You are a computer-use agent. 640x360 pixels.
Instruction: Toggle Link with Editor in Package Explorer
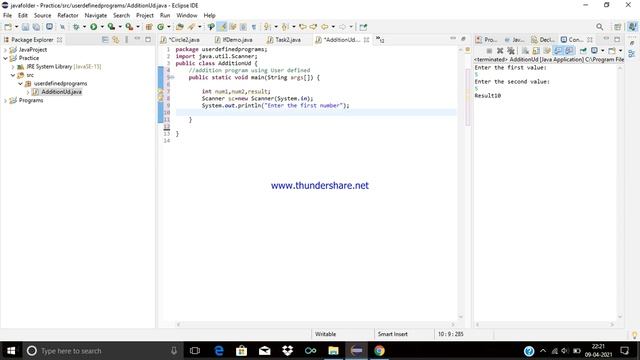116,40
